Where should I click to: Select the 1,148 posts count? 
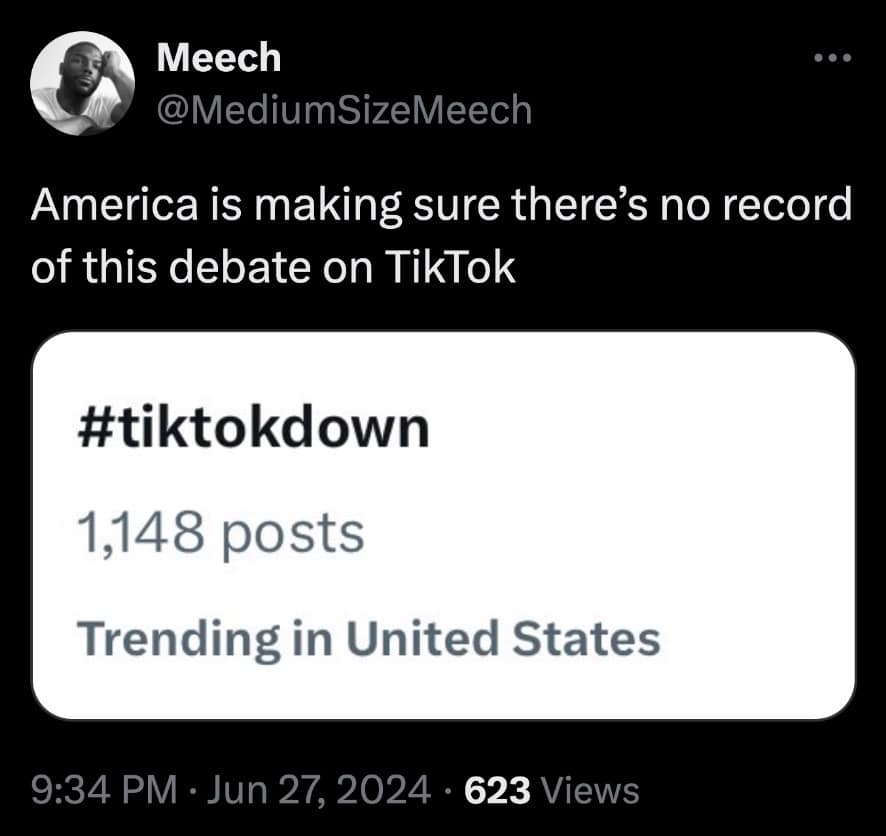tap(219, 533)
